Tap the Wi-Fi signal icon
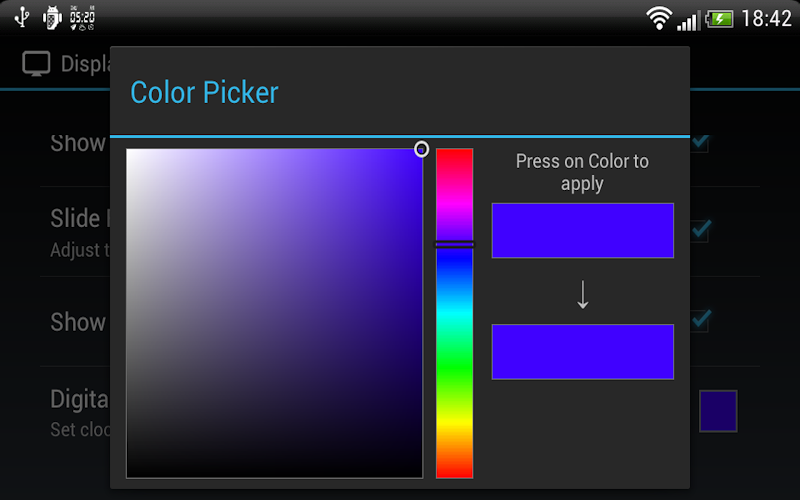Screen dimensions: 800x500 pos(658,18)
